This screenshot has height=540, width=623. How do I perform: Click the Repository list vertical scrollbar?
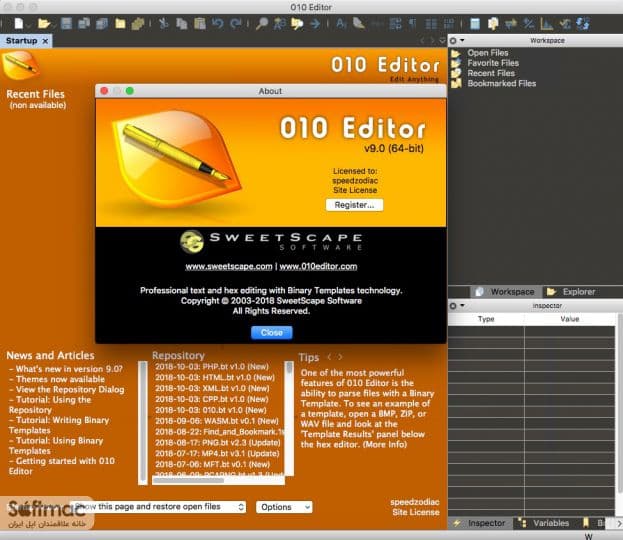pos(289,418)
